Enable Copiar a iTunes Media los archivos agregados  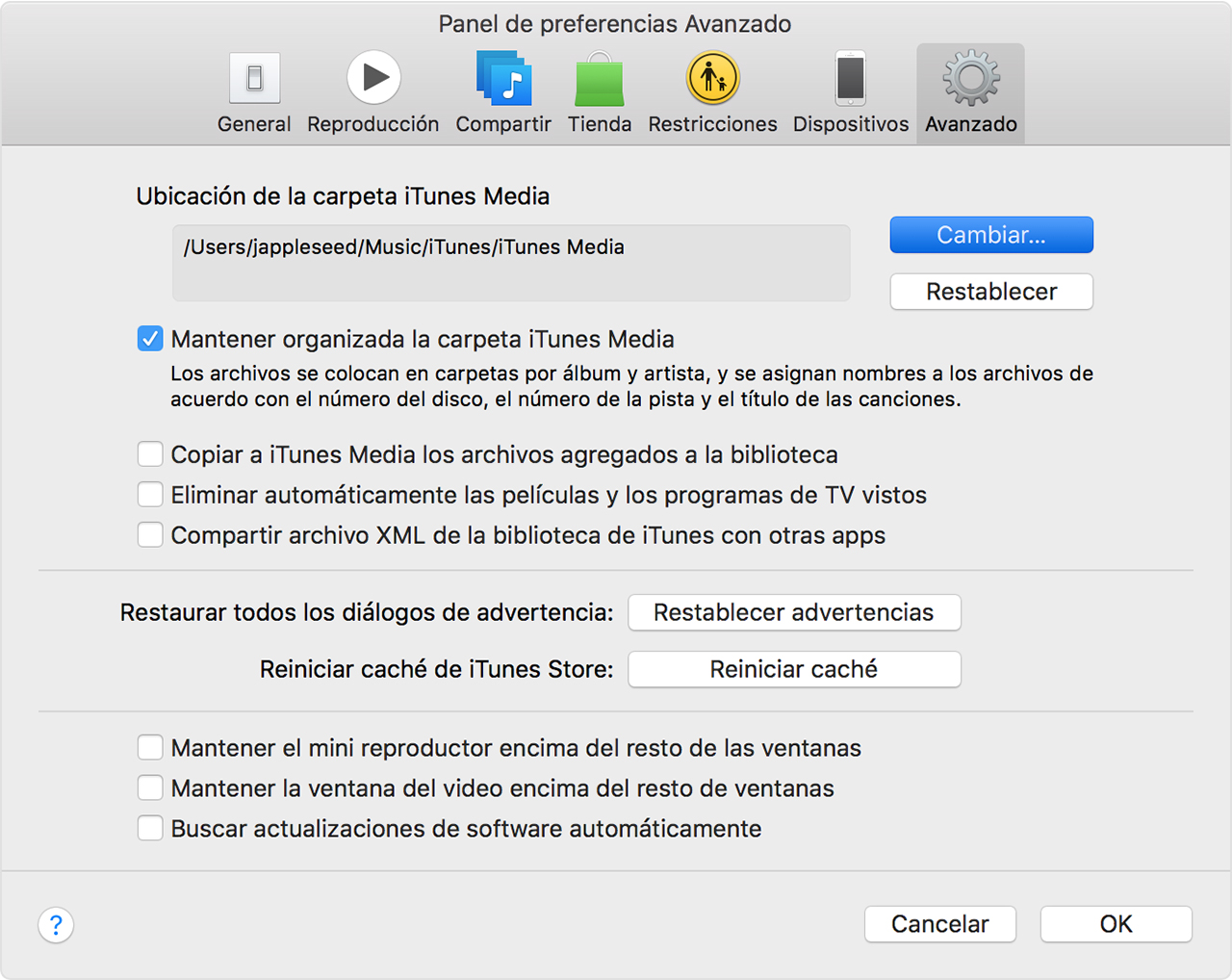click(x=150, y=454)
